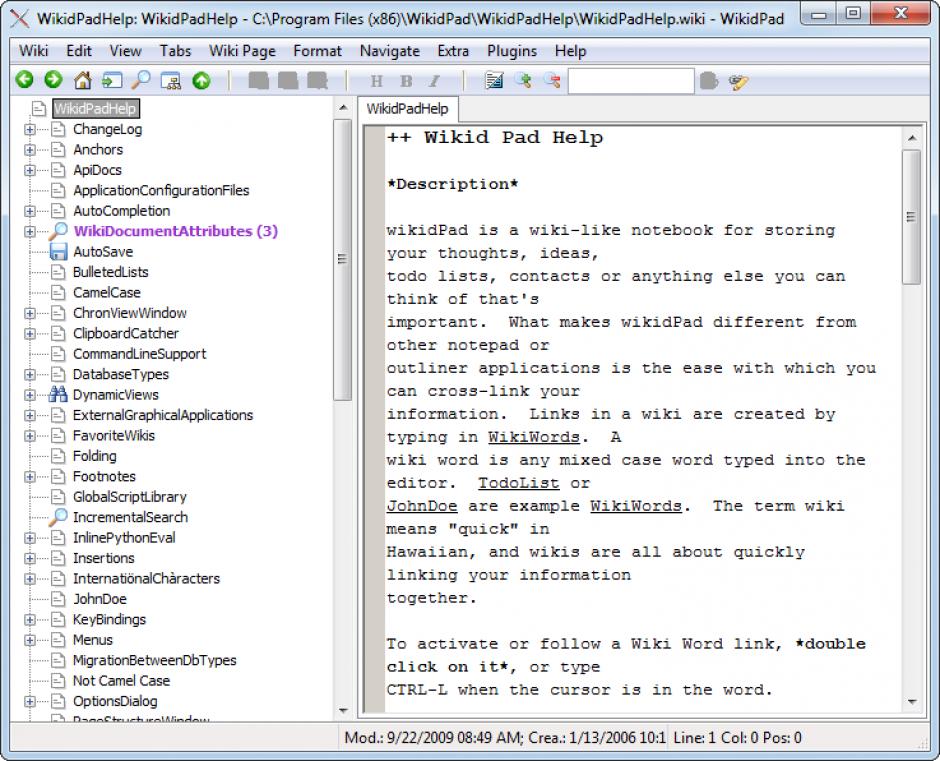Zoom out with the minus magnifier icon

pyautogui.click(x=552, y=80)
